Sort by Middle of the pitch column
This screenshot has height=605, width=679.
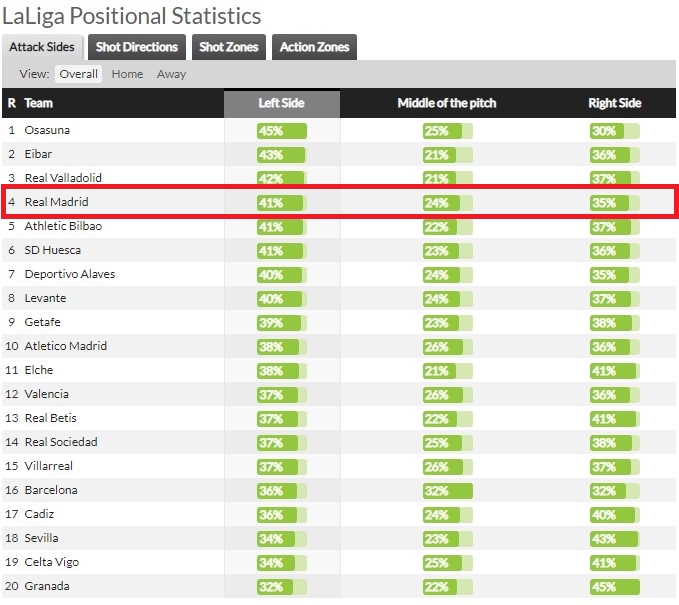447,103
